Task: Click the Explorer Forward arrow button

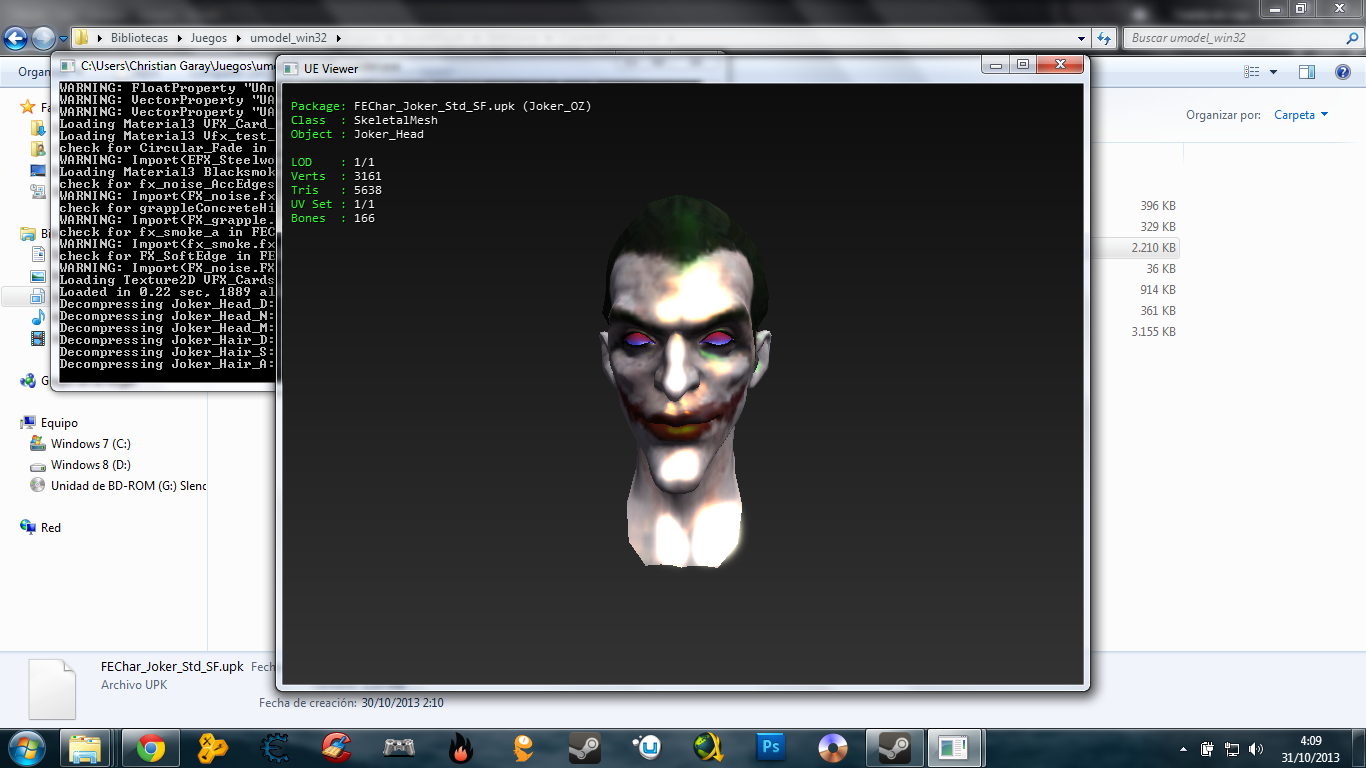Action: tap(43, 38)
